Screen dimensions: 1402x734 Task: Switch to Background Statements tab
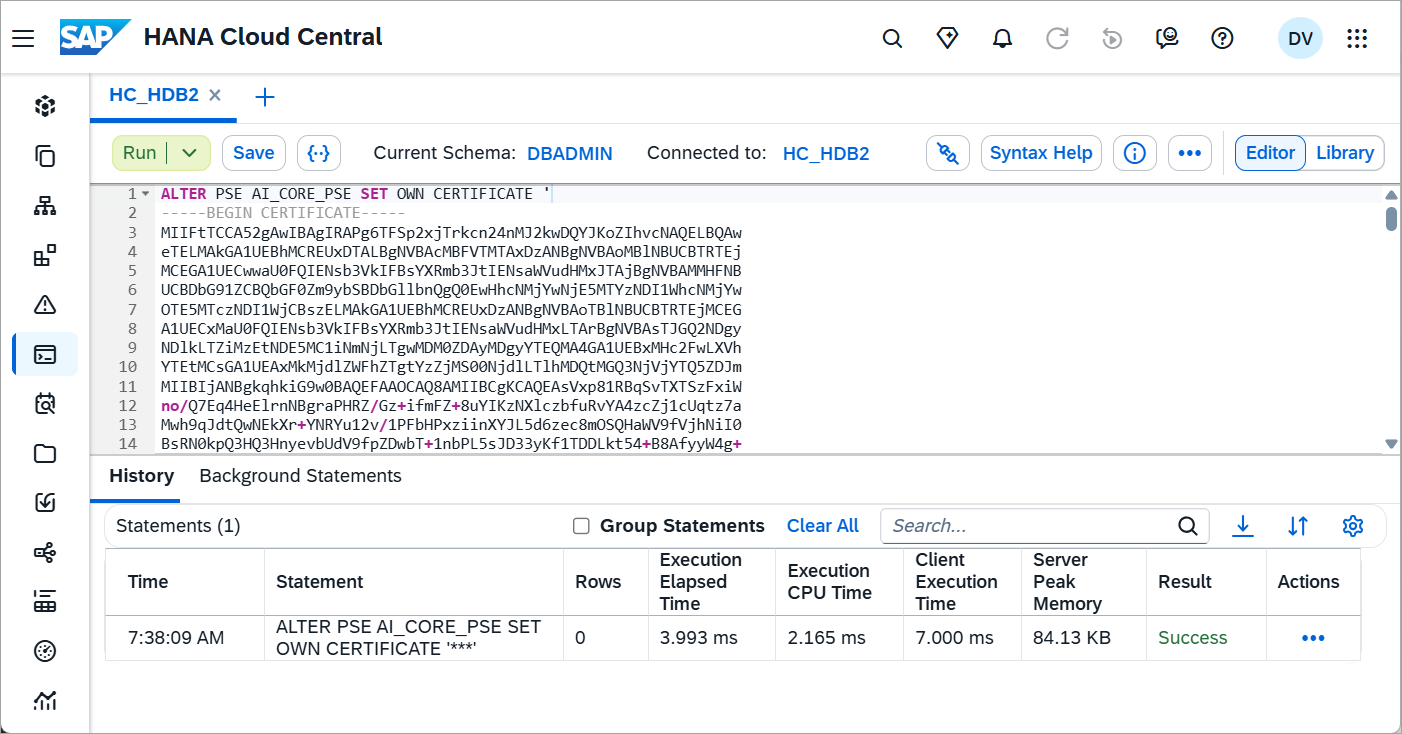pos(300,476)
